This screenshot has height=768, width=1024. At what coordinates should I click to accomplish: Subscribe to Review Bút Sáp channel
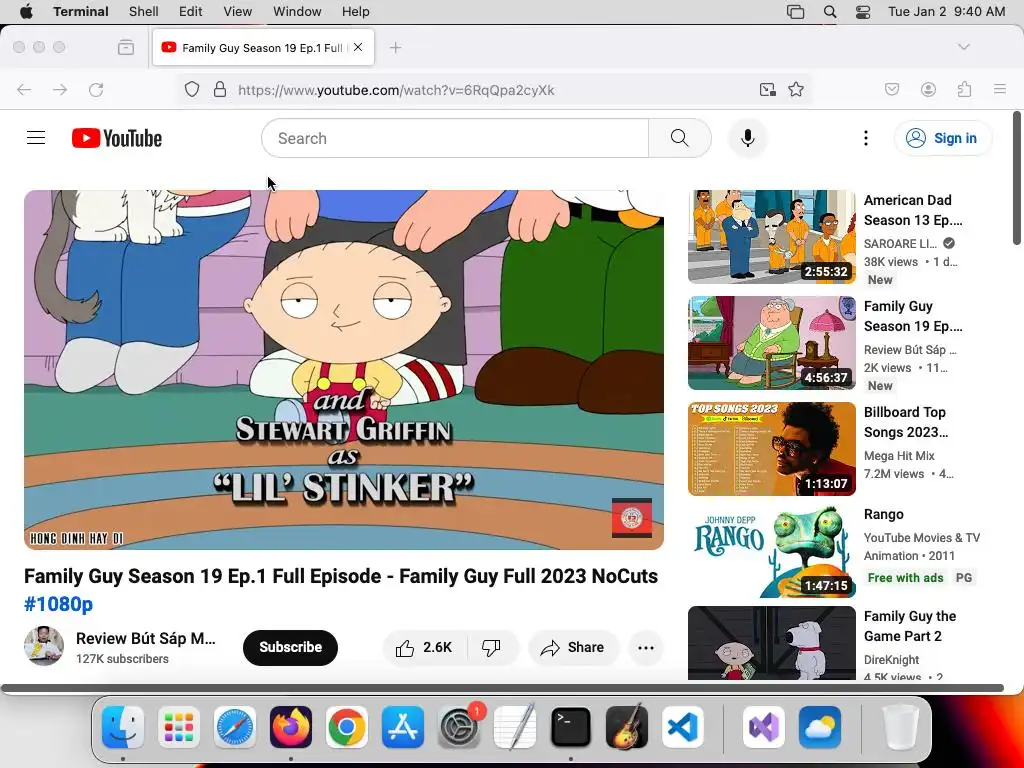pos(290,647)
